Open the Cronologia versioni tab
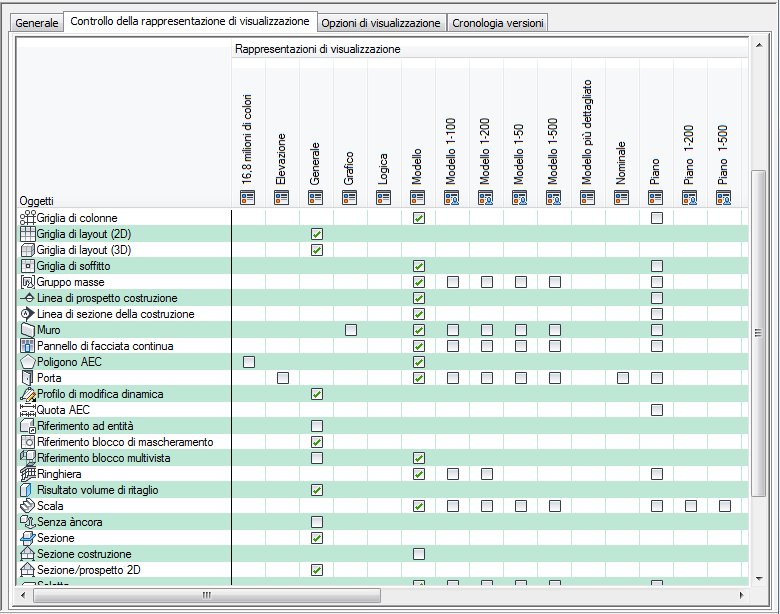 pos(497,23)
